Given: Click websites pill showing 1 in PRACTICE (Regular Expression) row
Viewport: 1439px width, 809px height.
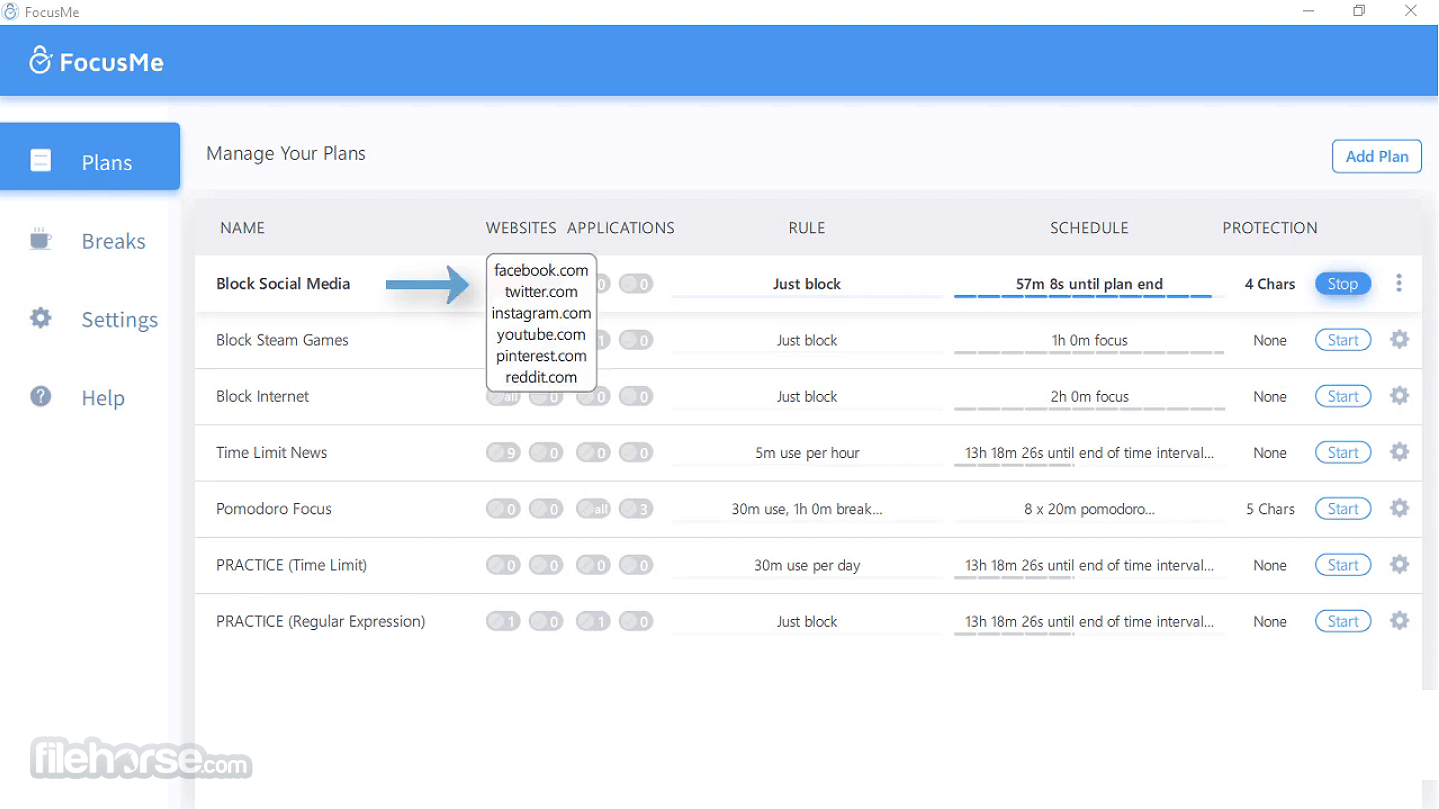Looking at the screenshot, I should pos(503,622).
